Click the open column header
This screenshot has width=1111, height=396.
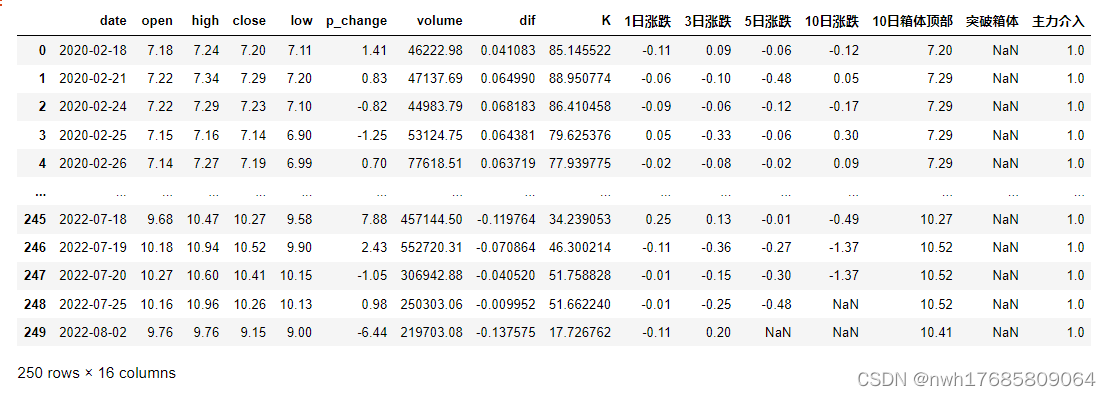pyautogui.click(x=157, y=21)
